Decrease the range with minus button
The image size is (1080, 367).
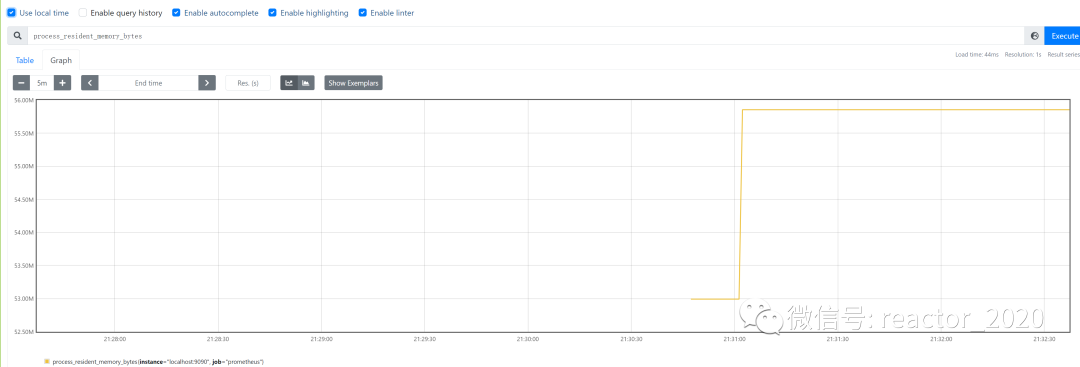pyautogui.click(x=21, y=83)
